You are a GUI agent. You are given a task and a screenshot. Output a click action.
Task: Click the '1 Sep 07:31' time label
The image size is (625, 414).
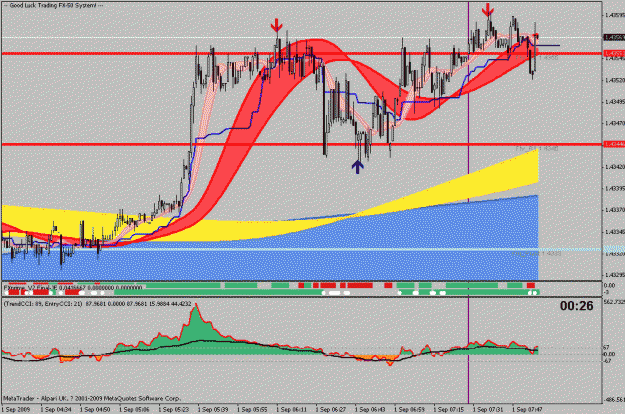(x=488, y=409)
